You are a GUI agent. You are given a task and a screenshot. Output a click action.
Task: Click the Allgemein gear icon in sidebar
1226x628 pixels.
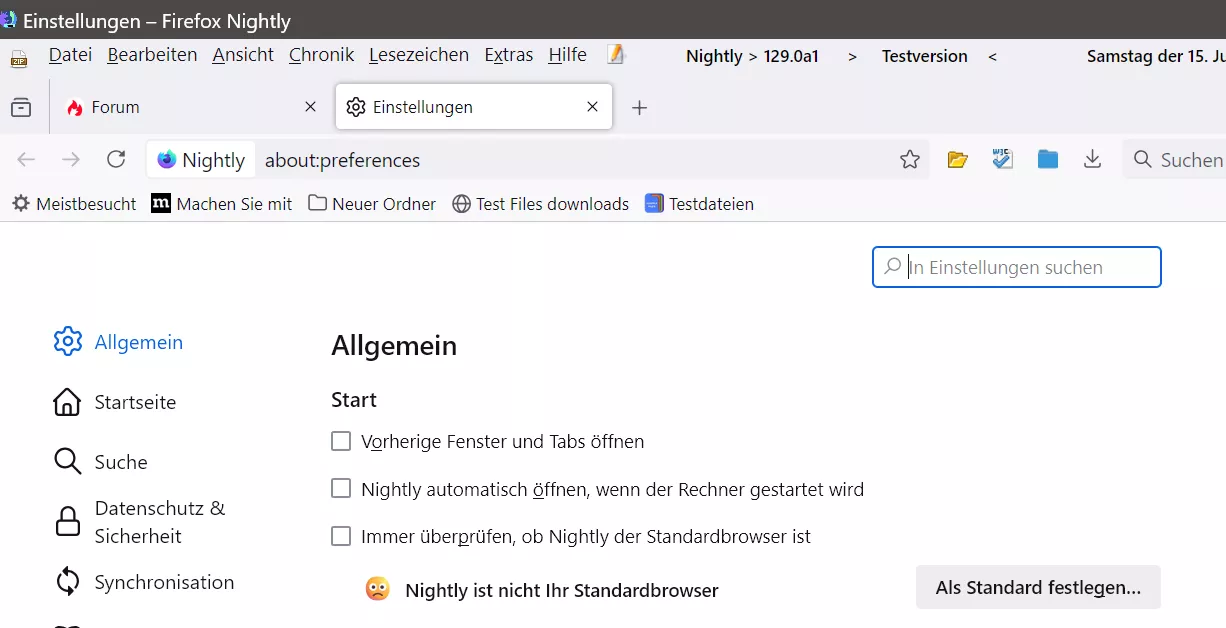pyautogui.click(x=67, y=341)
